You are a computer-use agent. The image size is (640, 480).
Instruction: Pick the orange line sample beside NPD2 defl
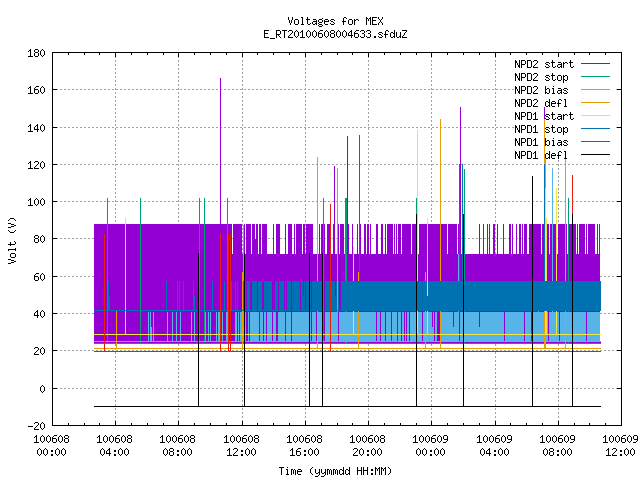(596, 103)
